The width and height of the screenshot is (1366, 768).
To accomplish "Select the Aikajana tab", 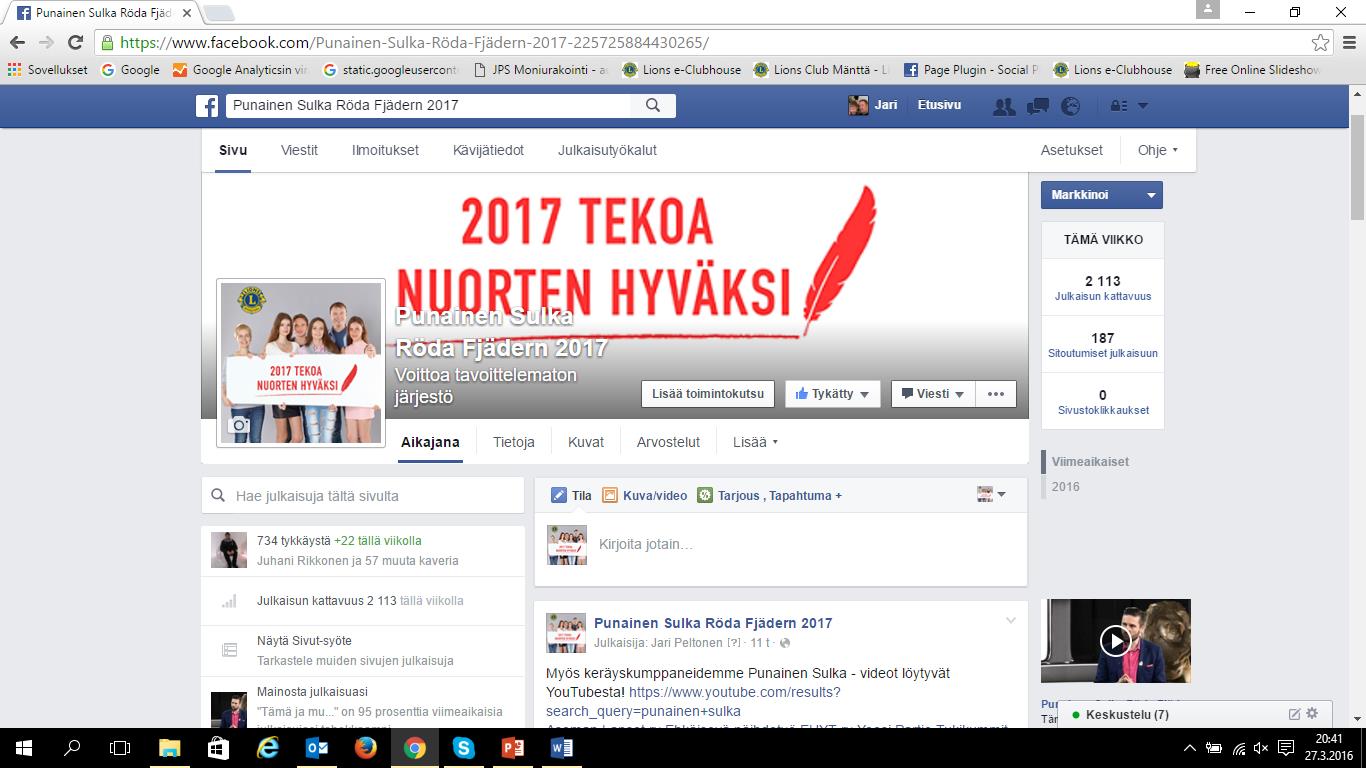I will pos(430,442).
